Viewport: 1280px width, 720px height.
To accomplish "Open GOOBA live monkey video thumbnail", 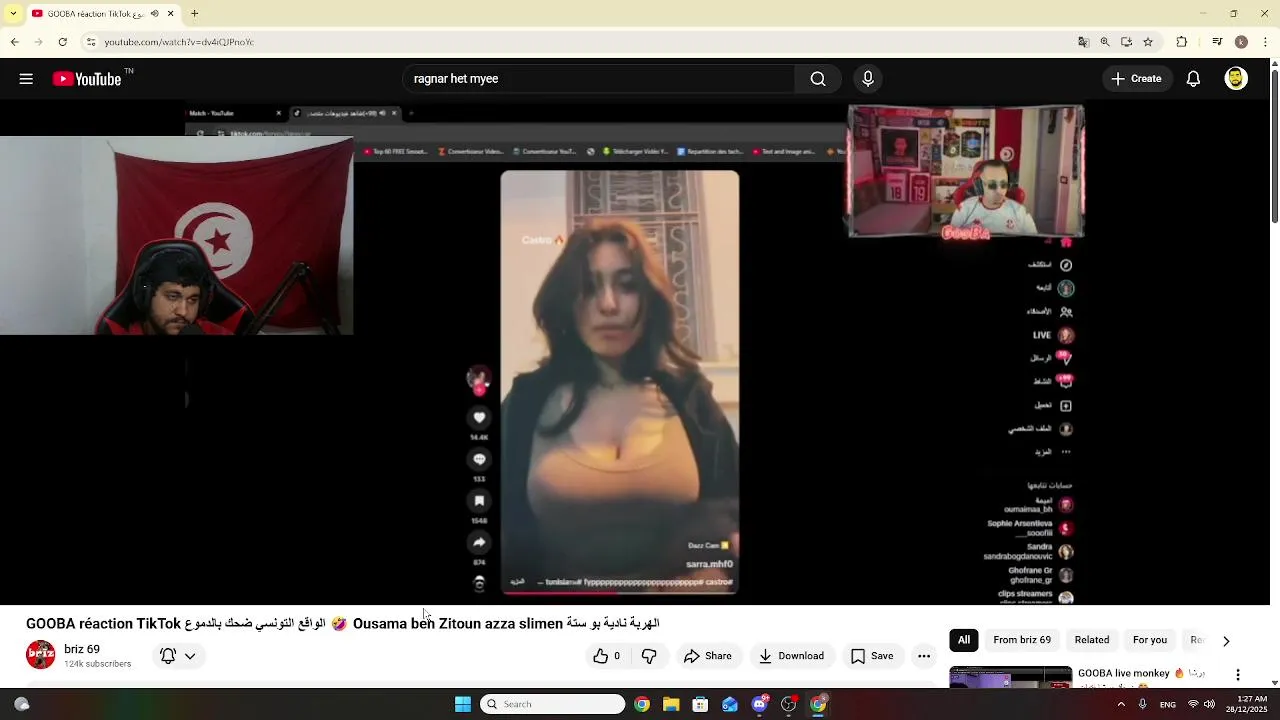I will click(x=1010, y=677).
